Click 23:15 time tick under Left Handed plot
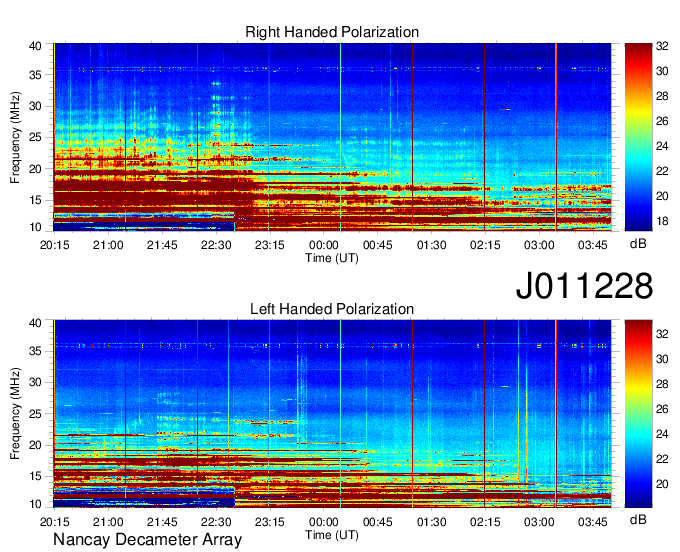Screen dimensions: 680x552 270,522
